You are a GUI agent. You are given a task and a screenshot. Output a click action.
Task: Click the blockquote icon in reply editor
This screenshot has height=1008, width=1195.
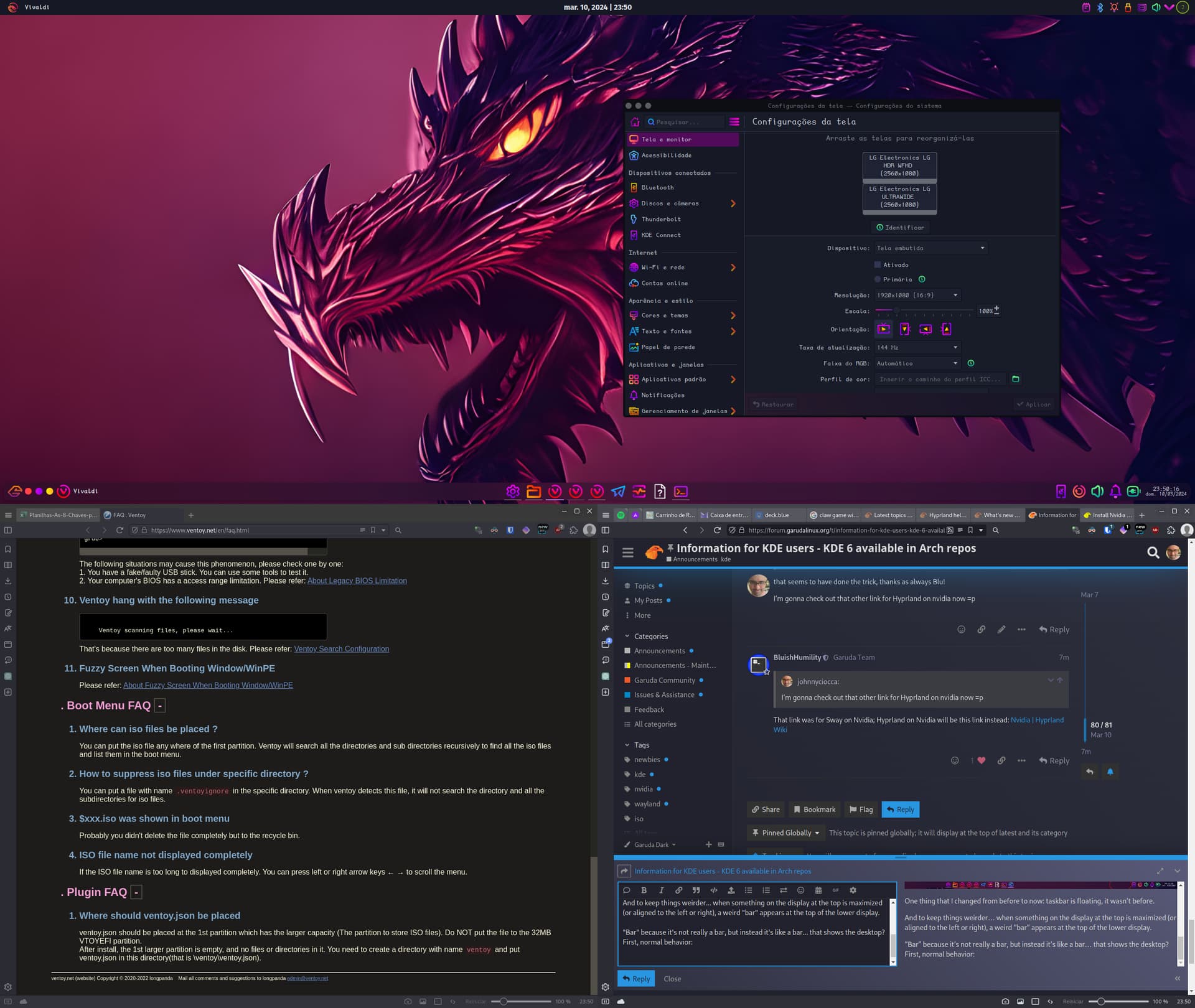696,890
